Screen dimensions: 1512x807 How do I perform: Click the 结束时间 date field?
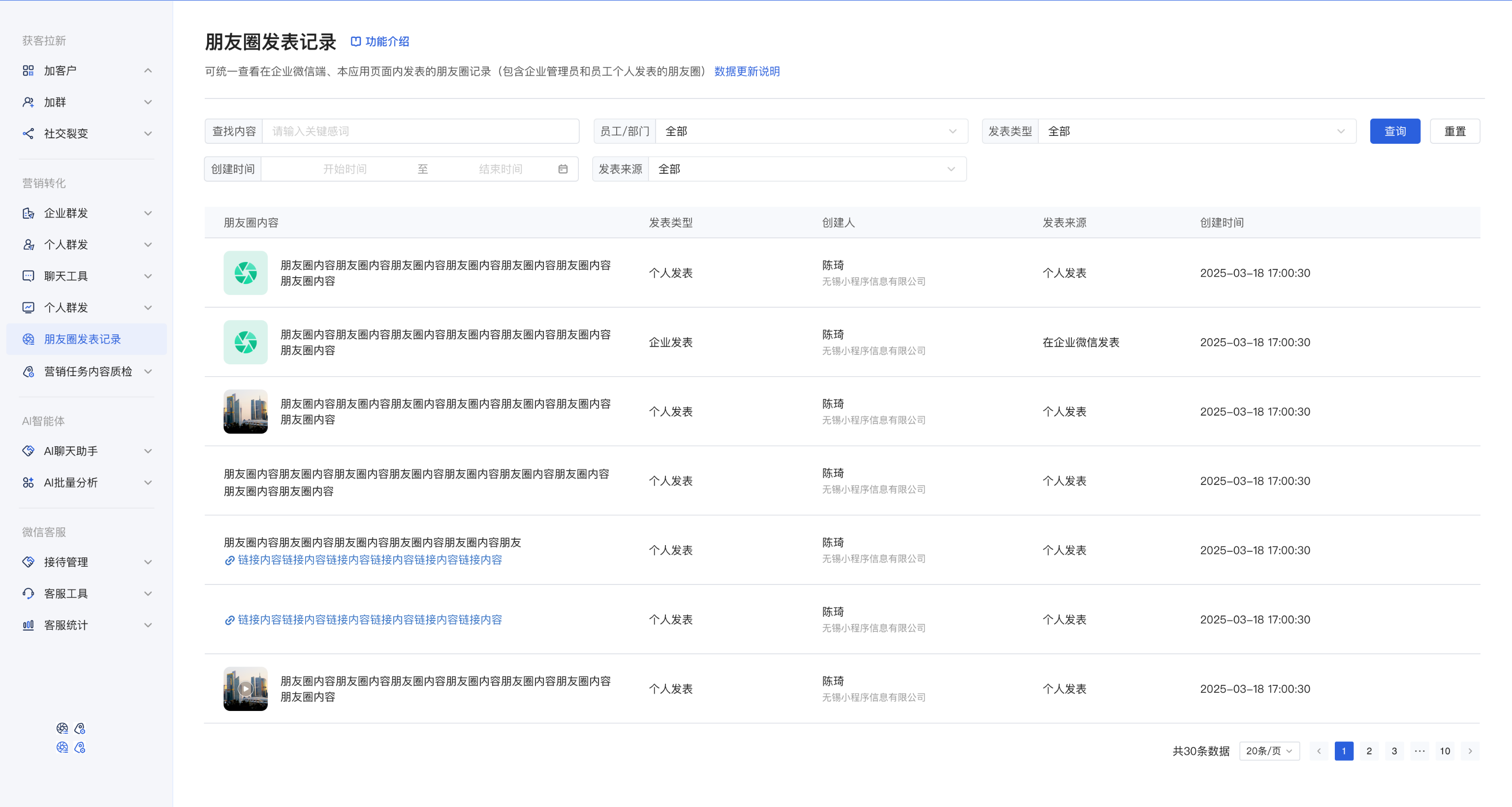click(500, 169)
